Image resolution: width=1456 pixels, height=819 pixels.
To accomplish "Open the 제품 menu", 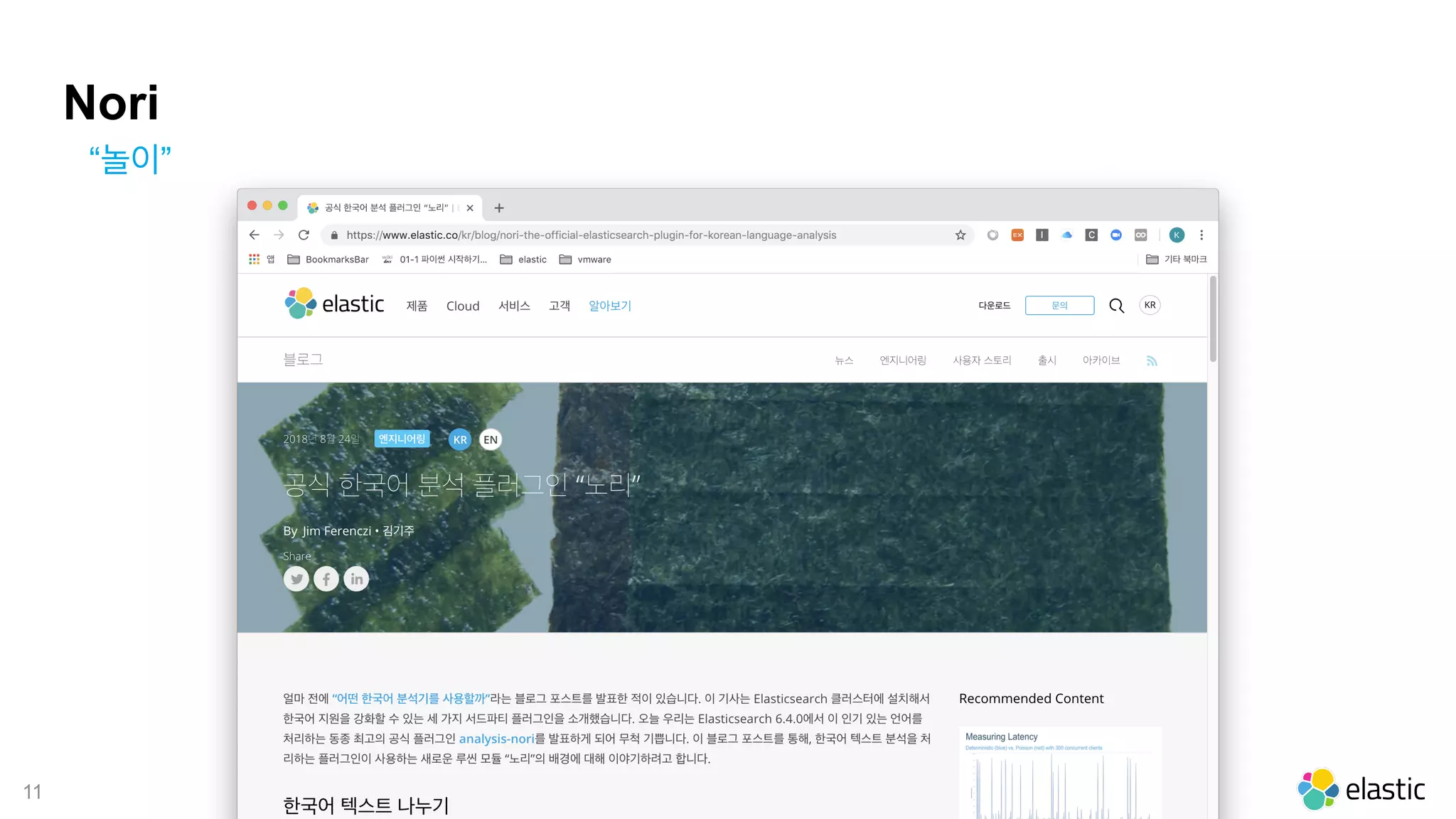I will [x=417, y=306].
